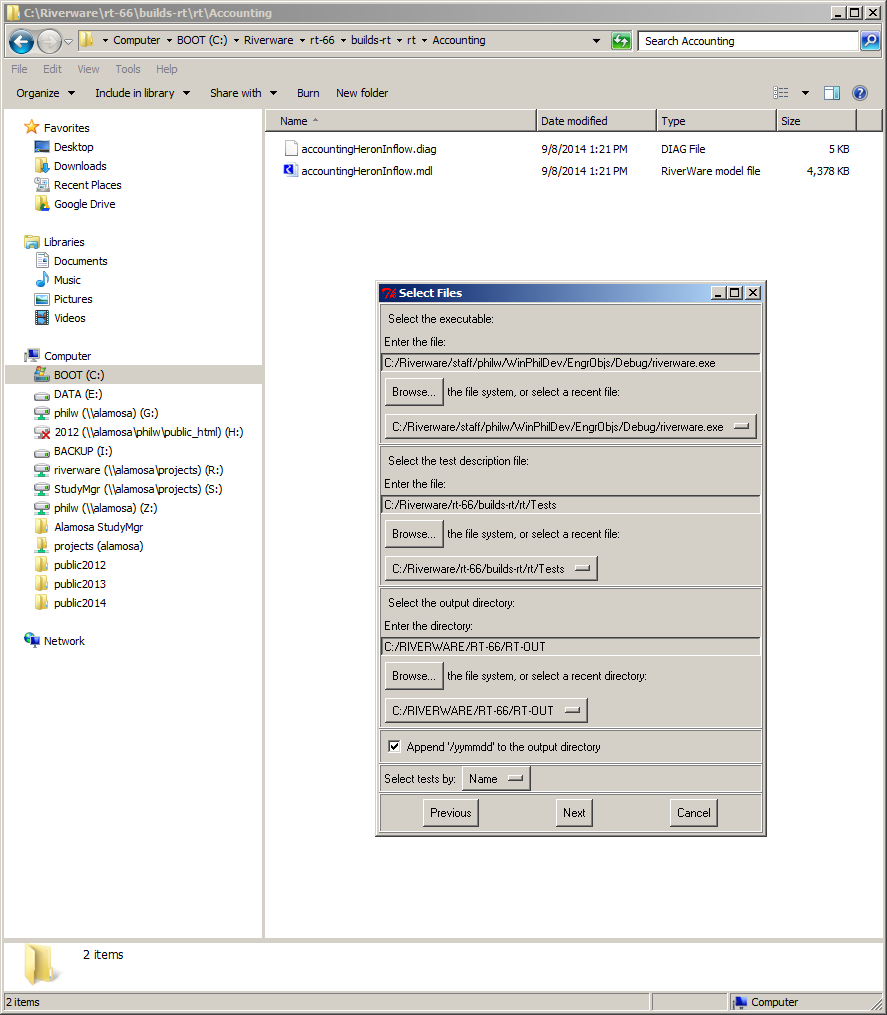887x1015 pixels.
Task: Open the Help menu
Action: [x=166, y=69]
